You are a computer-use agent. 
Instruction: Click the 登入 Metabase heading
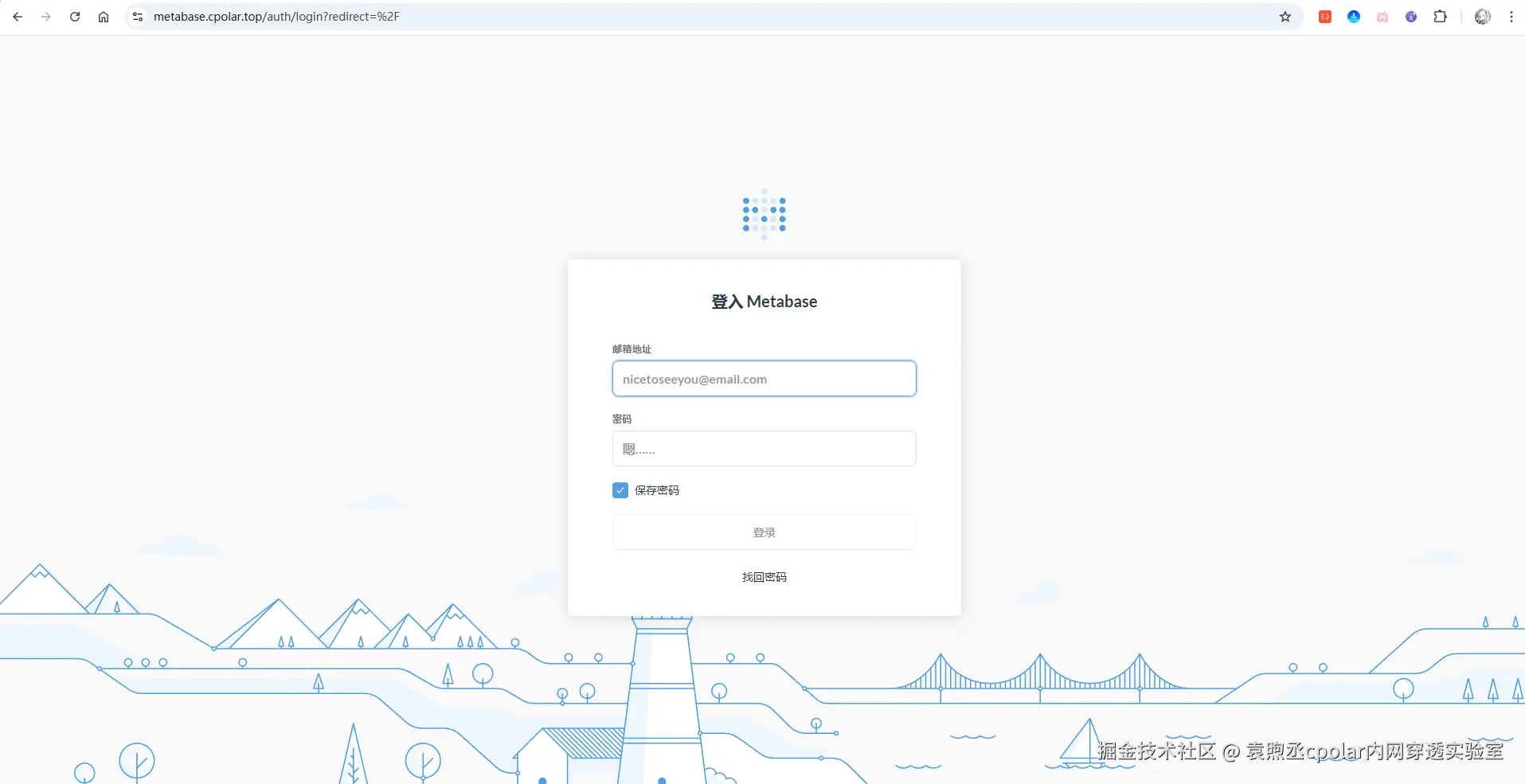(x=764, y=302)
